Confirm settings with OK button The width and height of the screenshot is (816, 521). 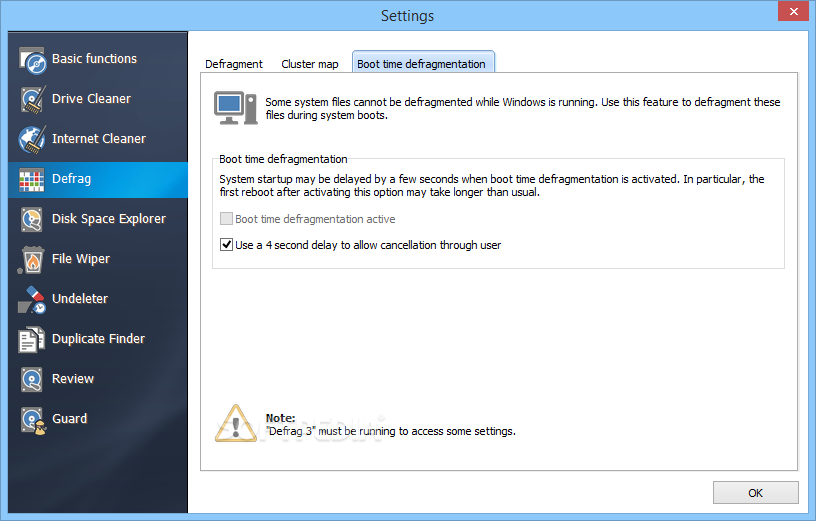coord(755,493)
